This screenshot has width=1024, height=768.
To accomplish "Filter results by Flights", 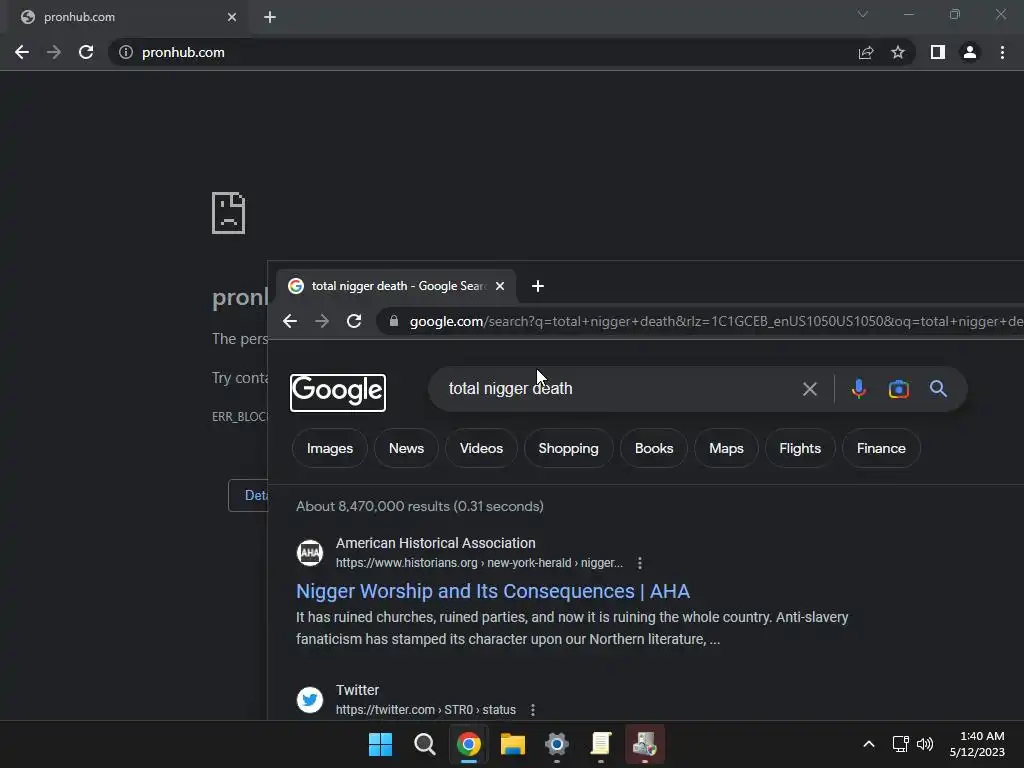I will 800,448.
